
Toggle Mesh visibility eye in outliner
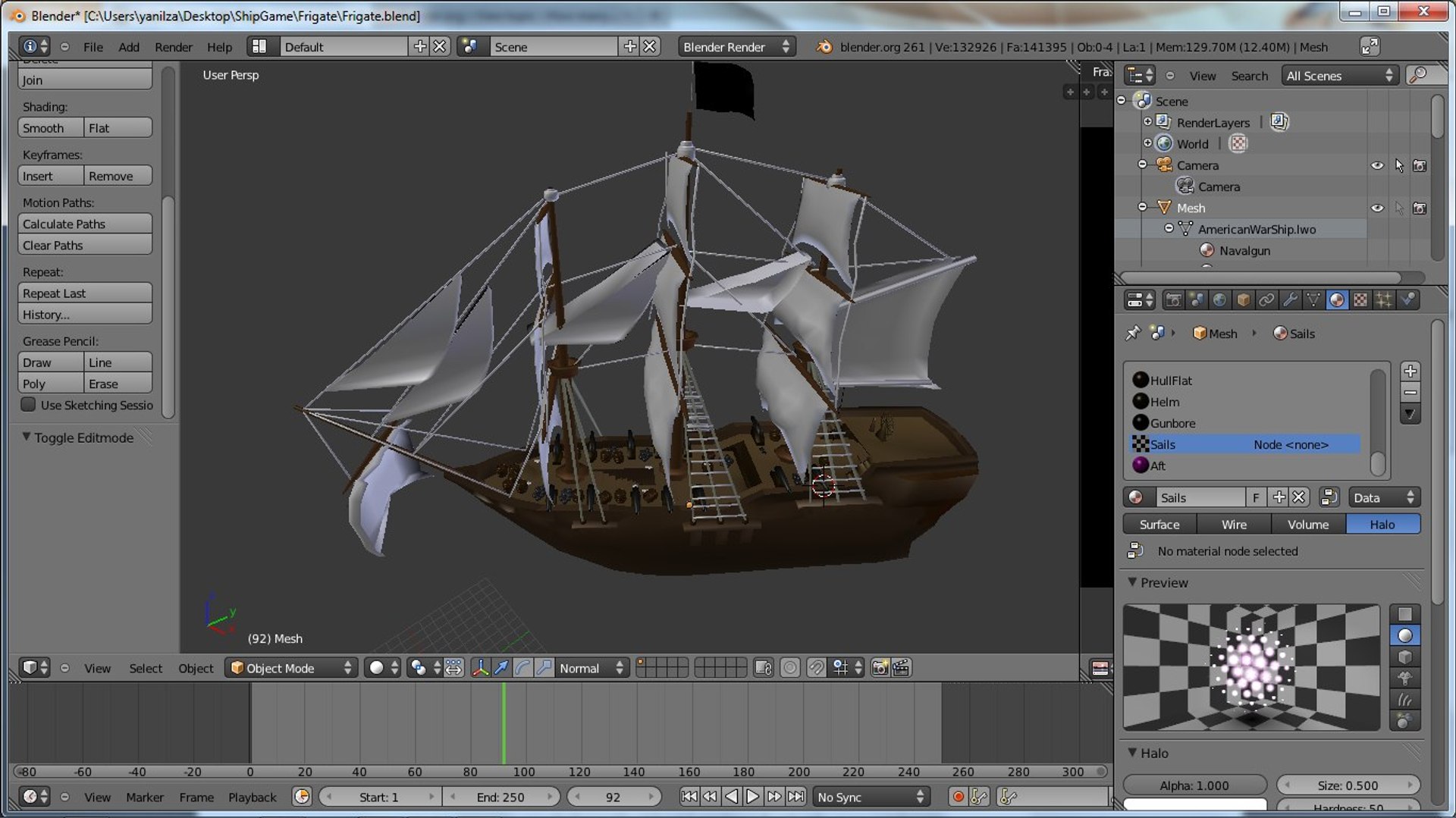click(1377, 208)
